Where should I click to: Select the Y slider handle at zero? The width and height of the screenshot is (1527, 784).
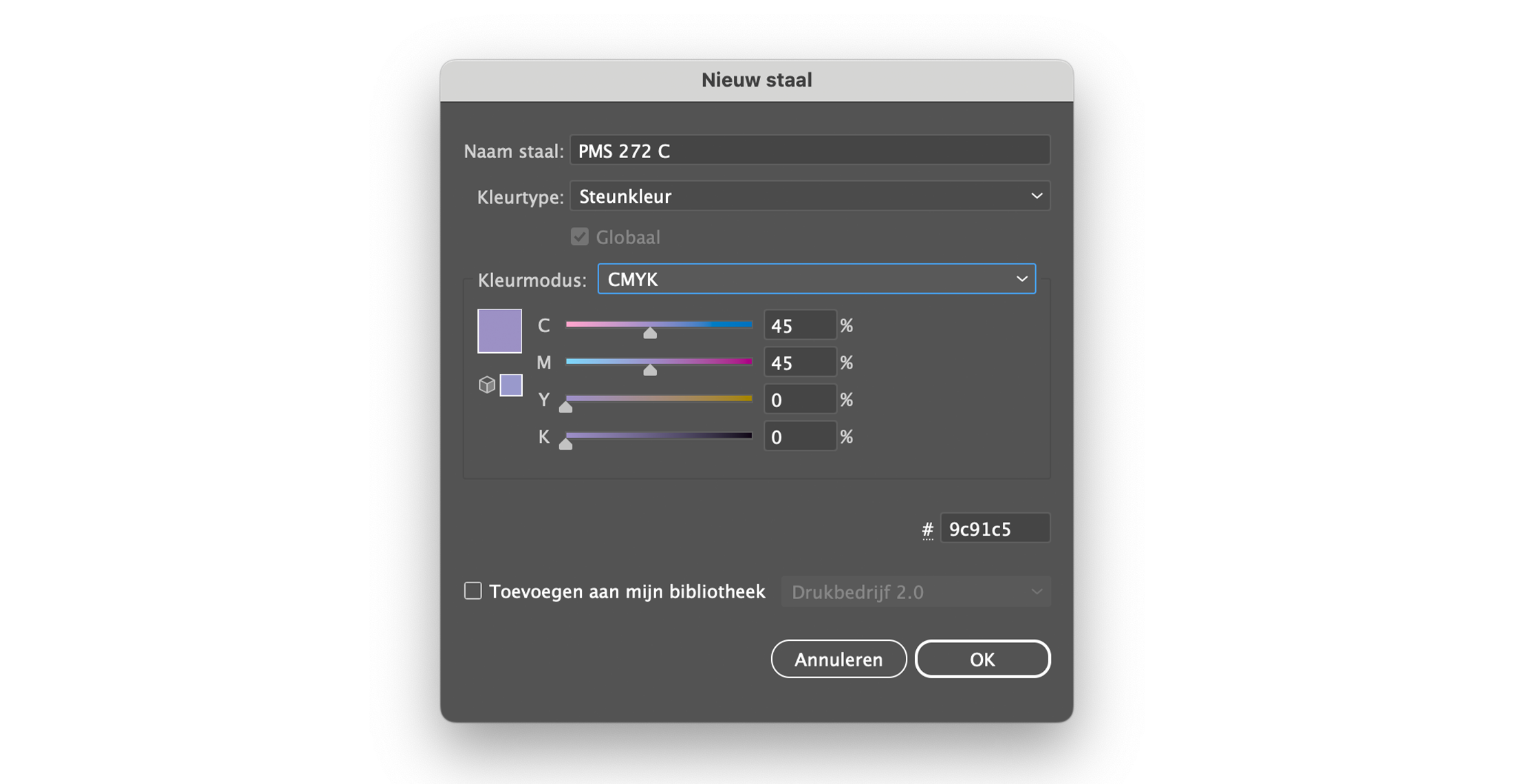[565, 407]
